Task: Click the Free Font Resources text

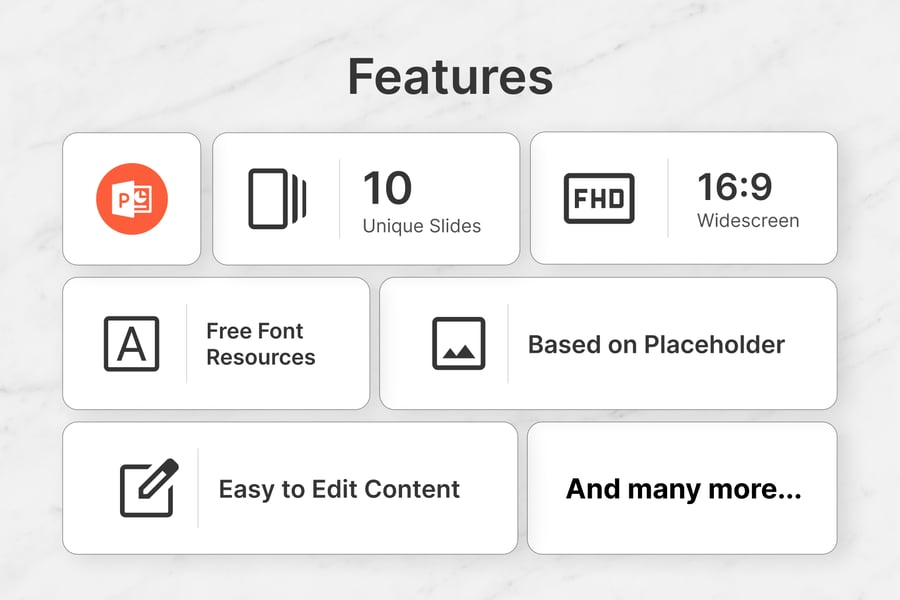Action: point(260,344)
